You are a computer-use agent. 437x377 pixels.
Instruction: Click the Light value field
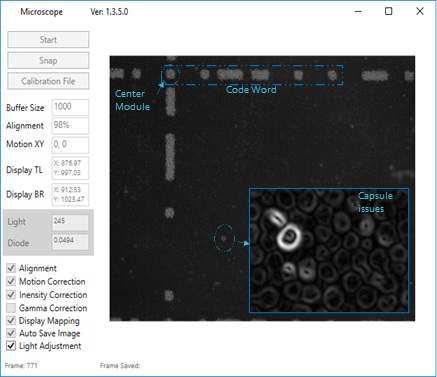[x=70, y=223]
